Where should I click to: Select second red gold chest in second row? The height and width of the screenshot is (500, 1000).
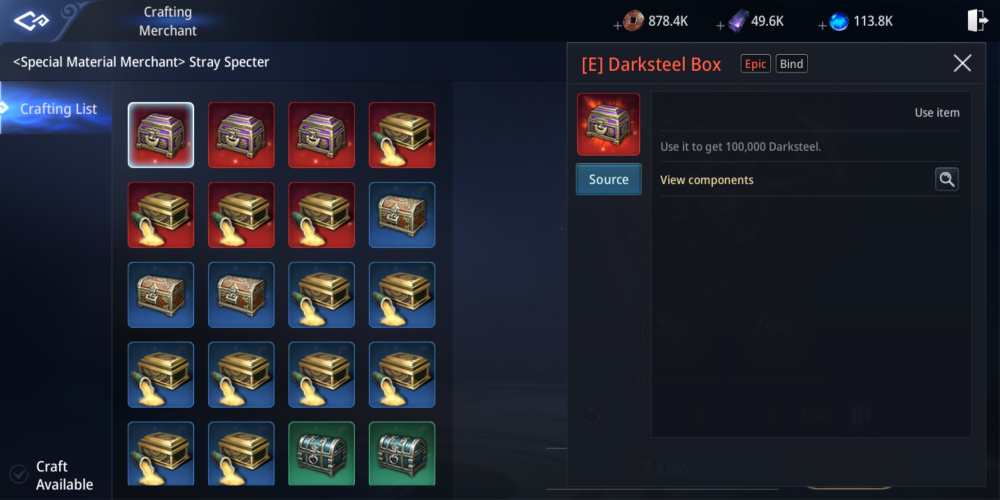point(241,215)
